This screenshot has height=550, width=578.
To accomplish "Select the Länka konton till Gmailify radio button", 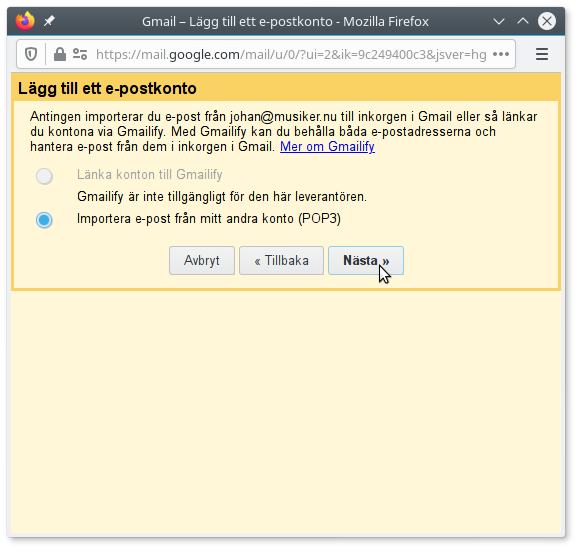I will [44, 176].
